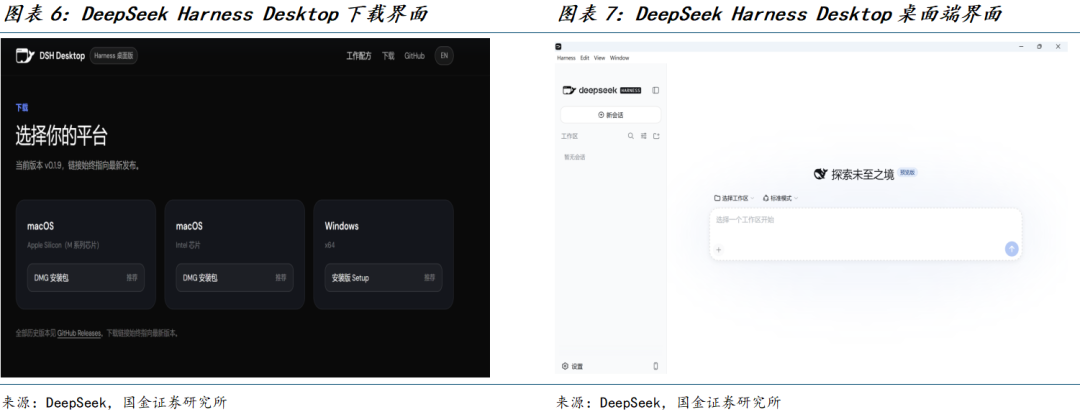Viewport: 1080px width, 412px height.
Task: Open the Harness menu in desktop app
Action: tap(566, 58)
